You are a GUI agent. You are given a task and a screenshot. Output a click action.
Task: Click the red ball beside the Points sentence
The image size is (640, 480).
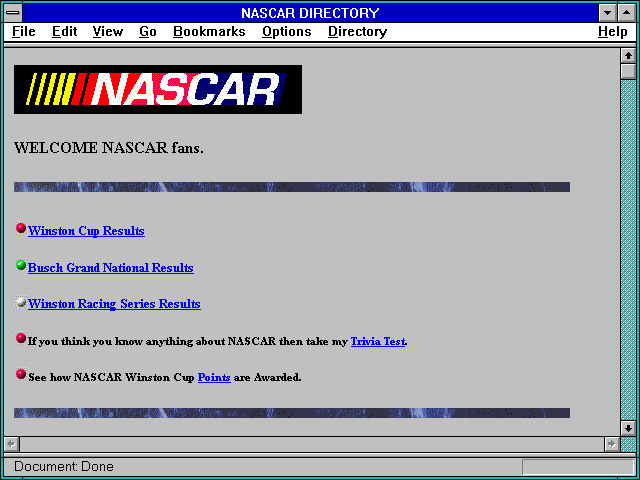click(x=21, y=374)
